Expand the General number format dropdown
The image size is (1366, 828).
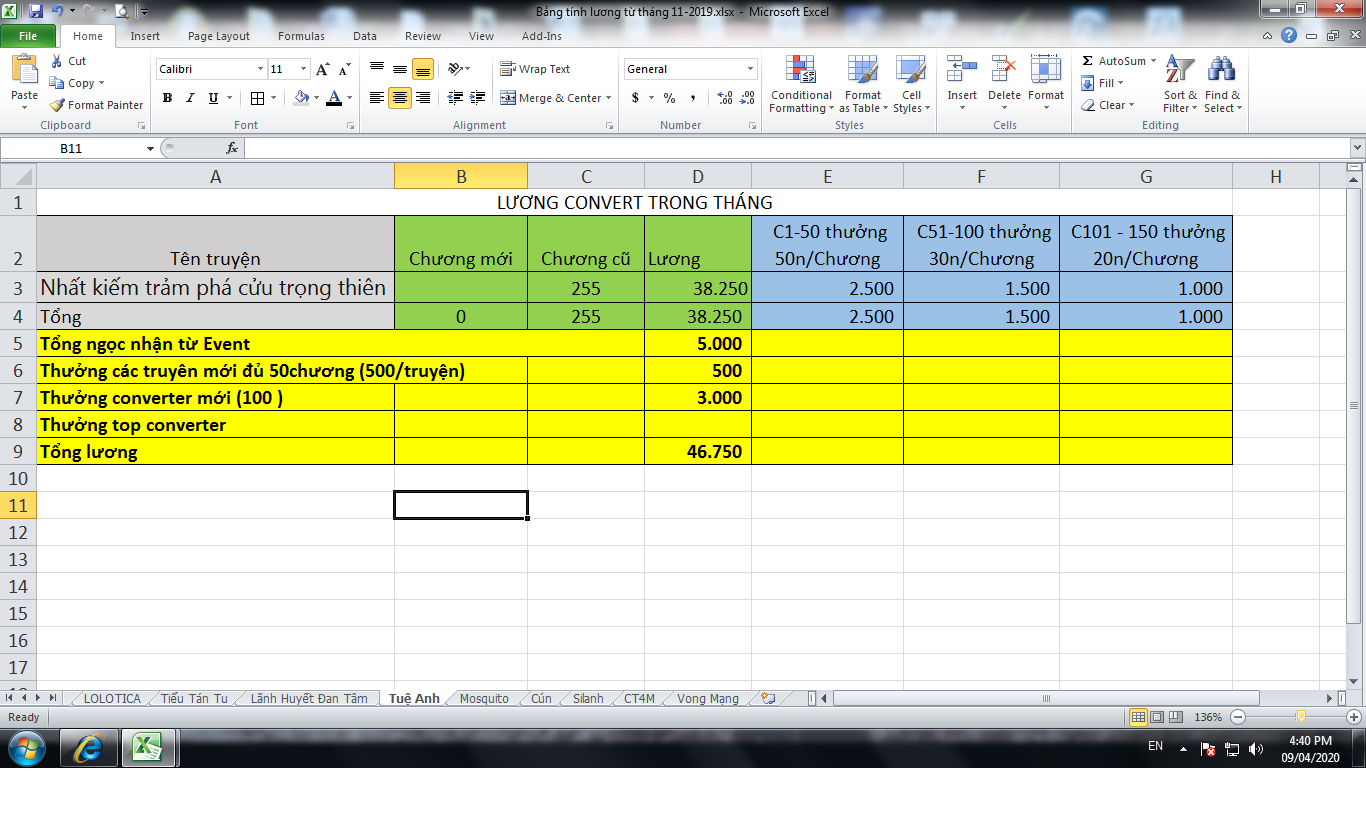tap(750, 69)
